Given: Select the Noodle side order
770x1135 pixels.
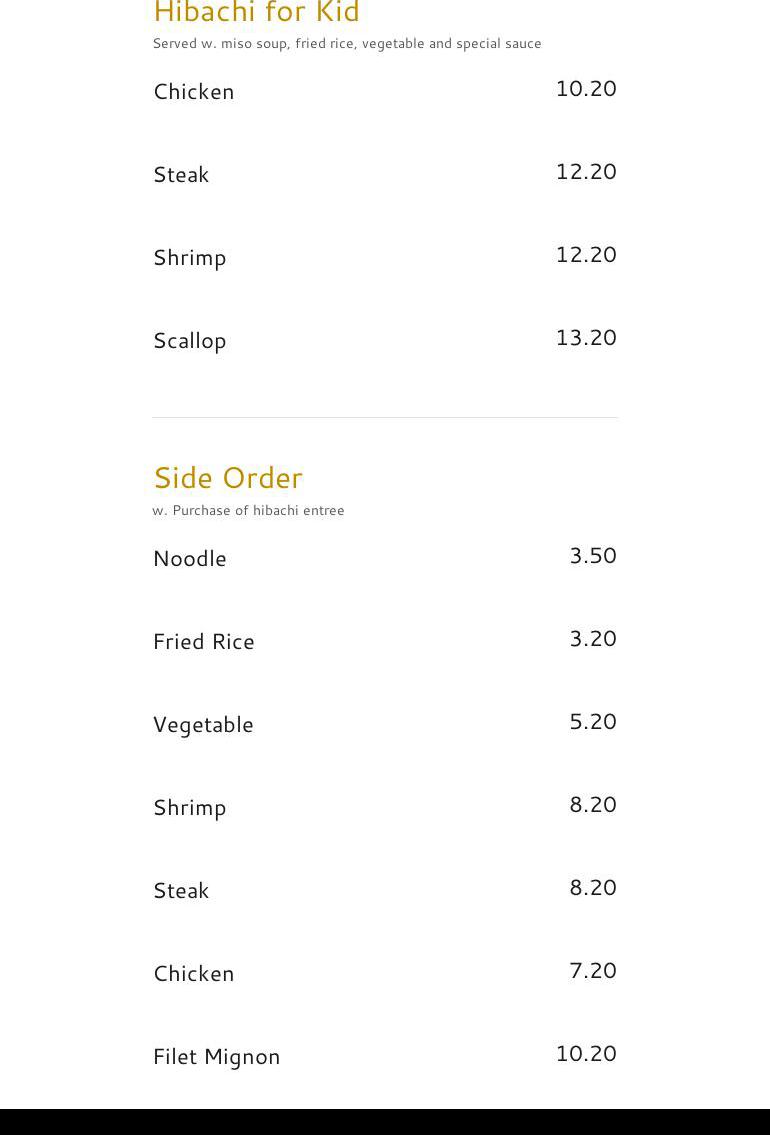Looking at the screenshot, I should click(189, 558).
